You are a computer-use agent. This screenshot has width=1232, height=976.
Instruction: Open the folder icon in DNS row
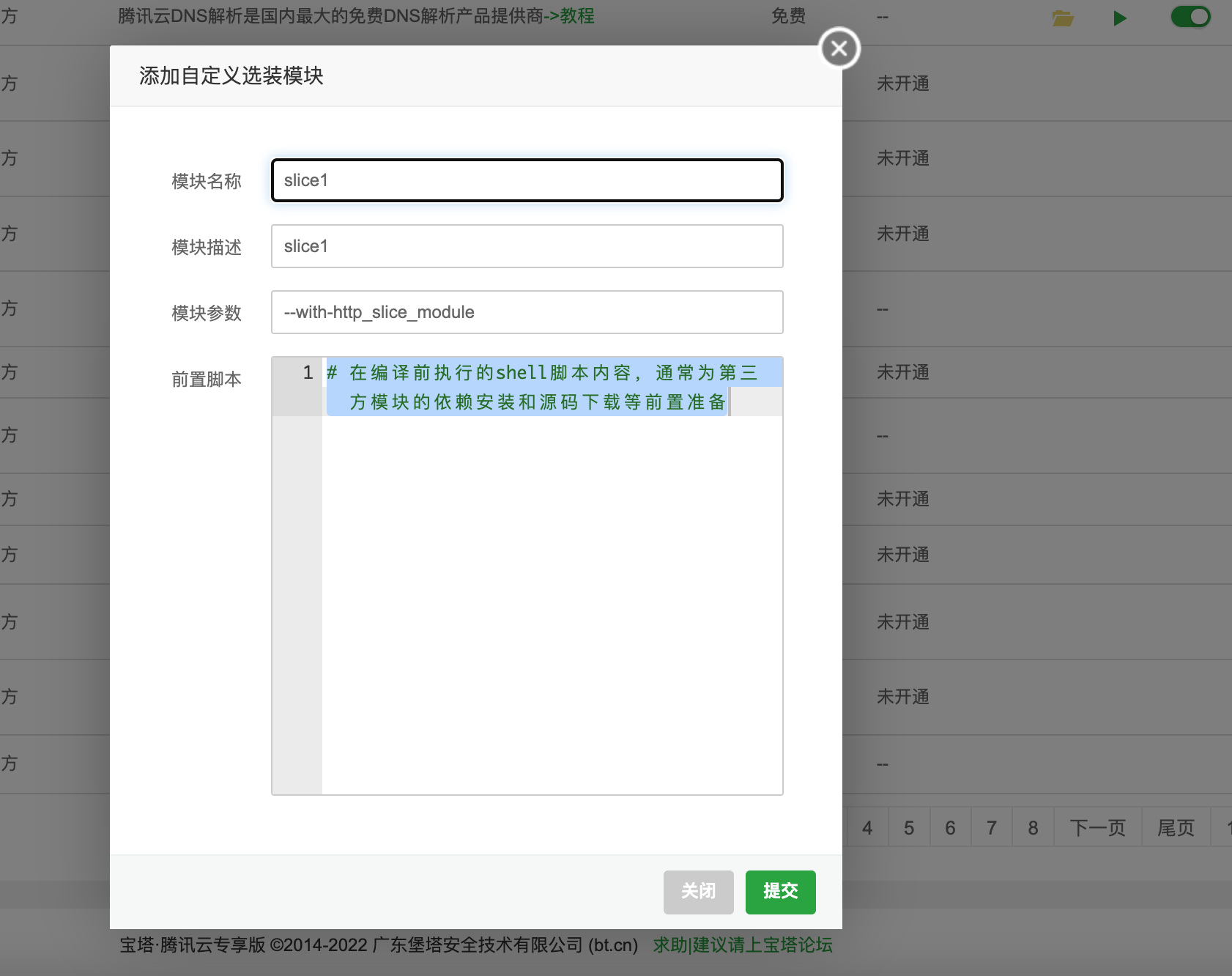1063,18
